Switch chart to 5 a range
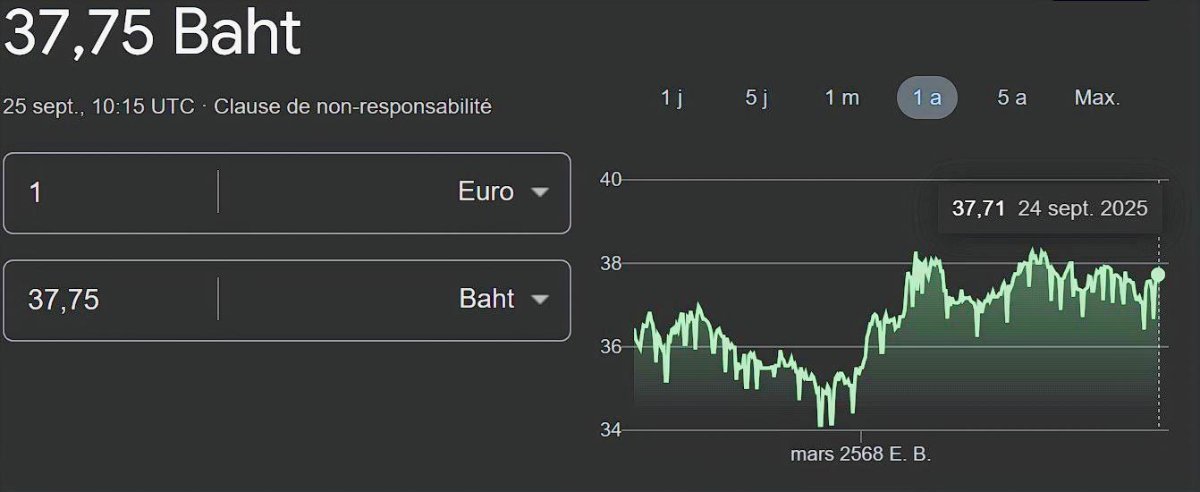The height and width of the screenshot is (492, 1200). point(1011,98)
